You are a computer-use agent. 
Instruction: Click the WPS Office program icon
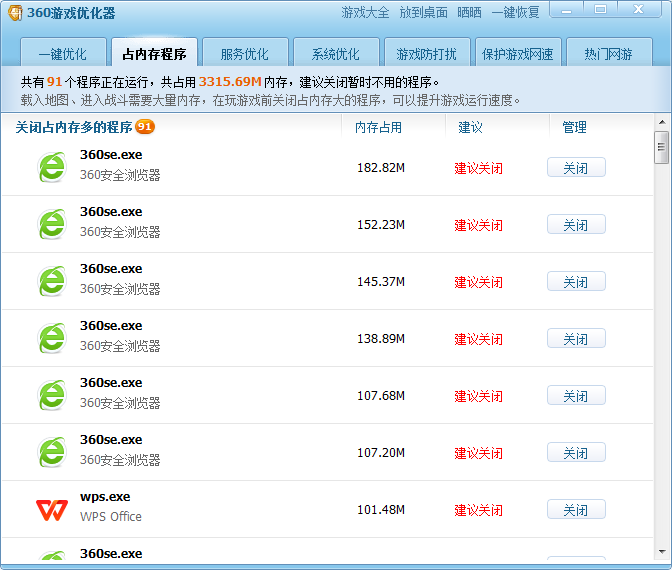(x=51, y=510)
